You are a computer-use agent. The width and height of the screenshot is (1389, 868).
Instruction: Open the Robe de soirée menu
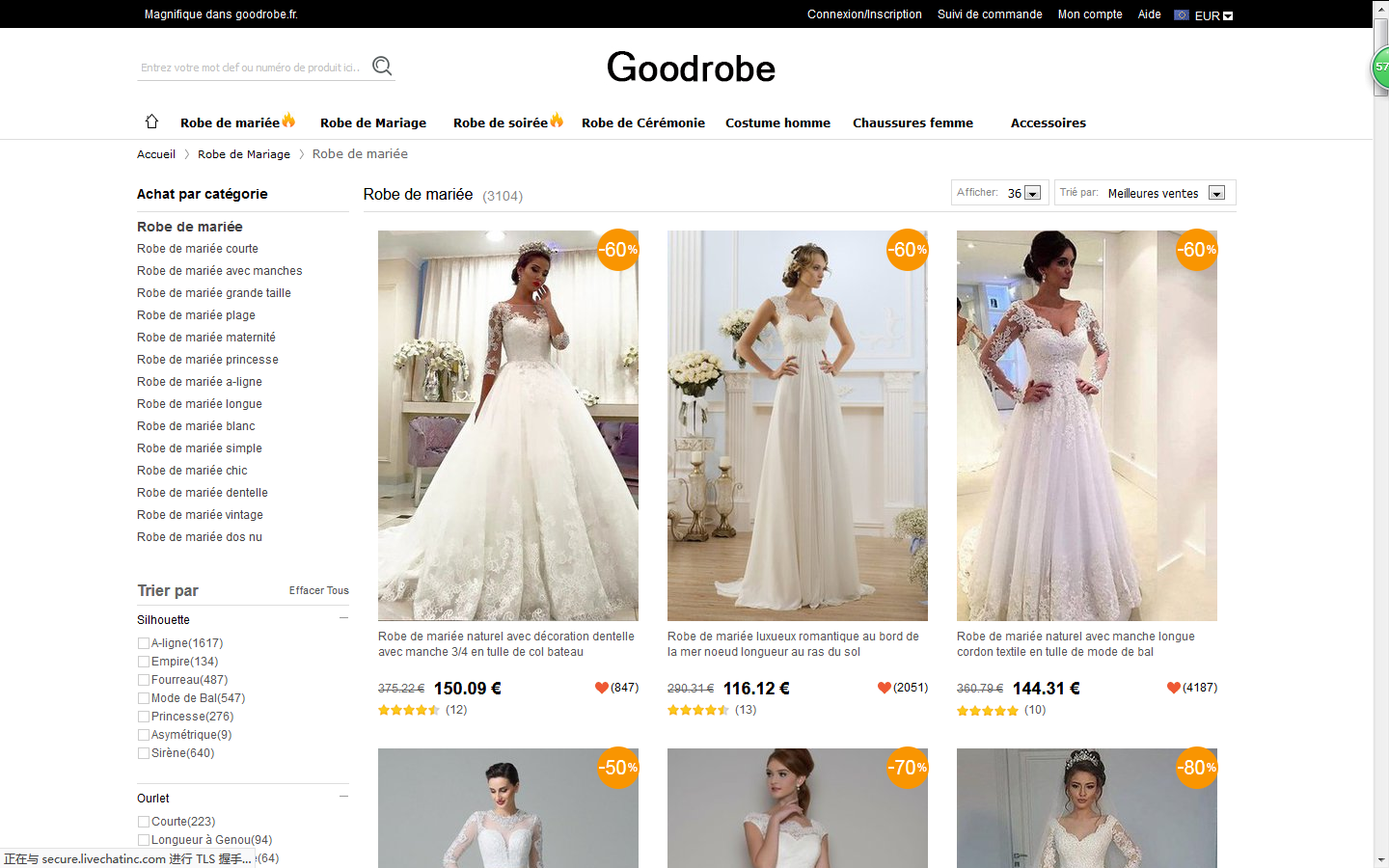click(x=501, y=122)
